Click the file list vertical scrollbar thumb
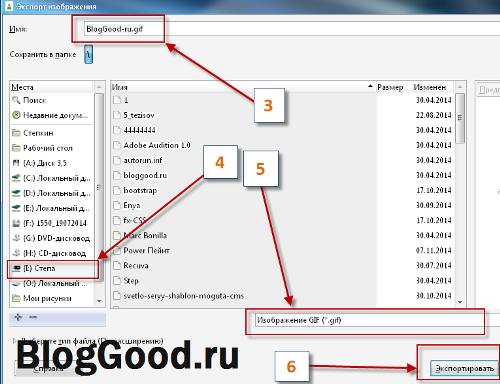The width and height of the screenshot is (500, 384). (460, 118)
